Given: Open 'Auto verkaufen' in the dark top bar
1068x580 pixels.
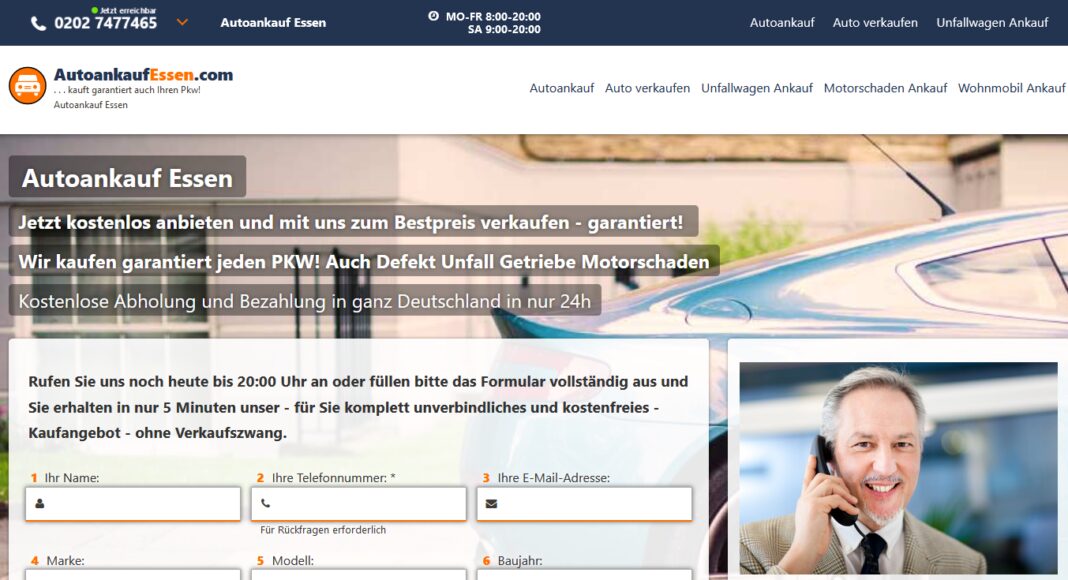Looking at the screenshot, I should point(875,22).
